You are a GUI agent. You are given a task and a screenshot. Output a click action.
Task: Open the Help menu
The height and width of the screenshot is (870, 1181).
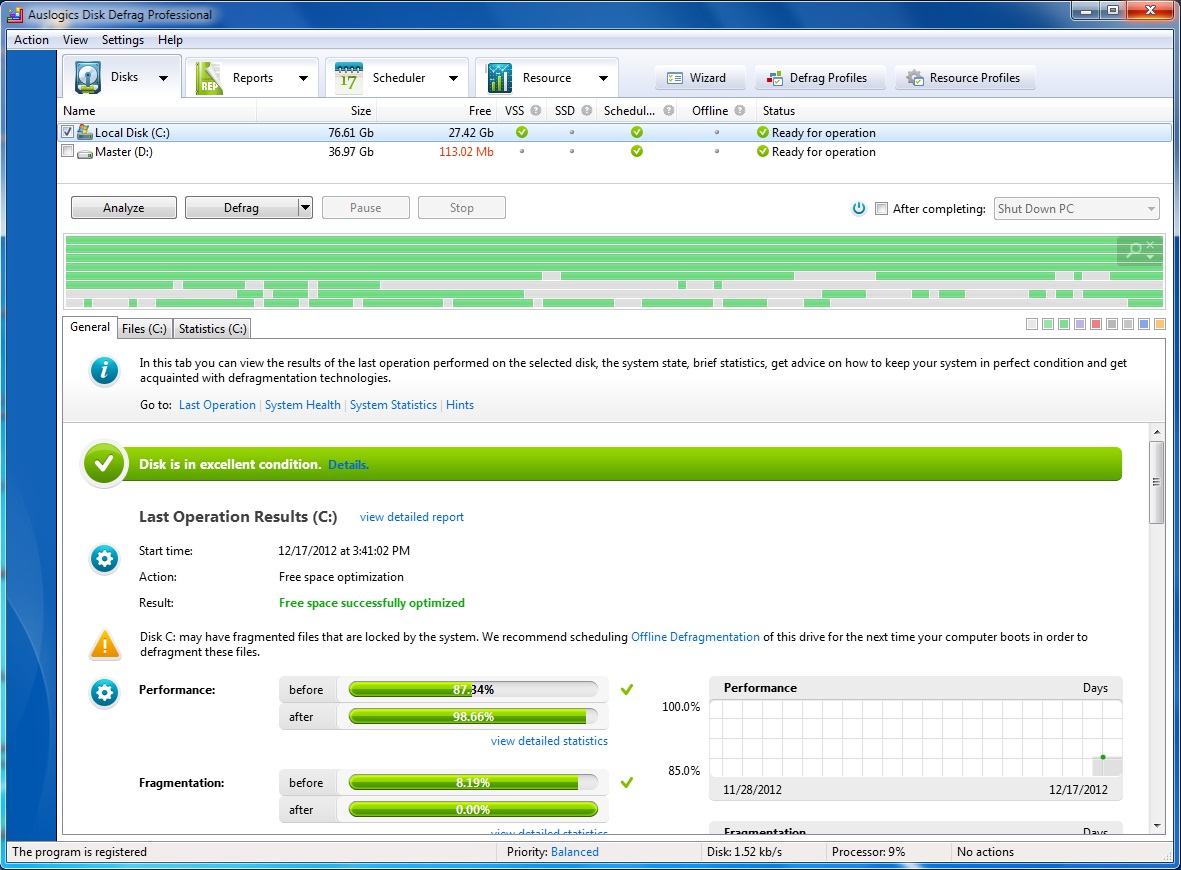pos(170,40)
